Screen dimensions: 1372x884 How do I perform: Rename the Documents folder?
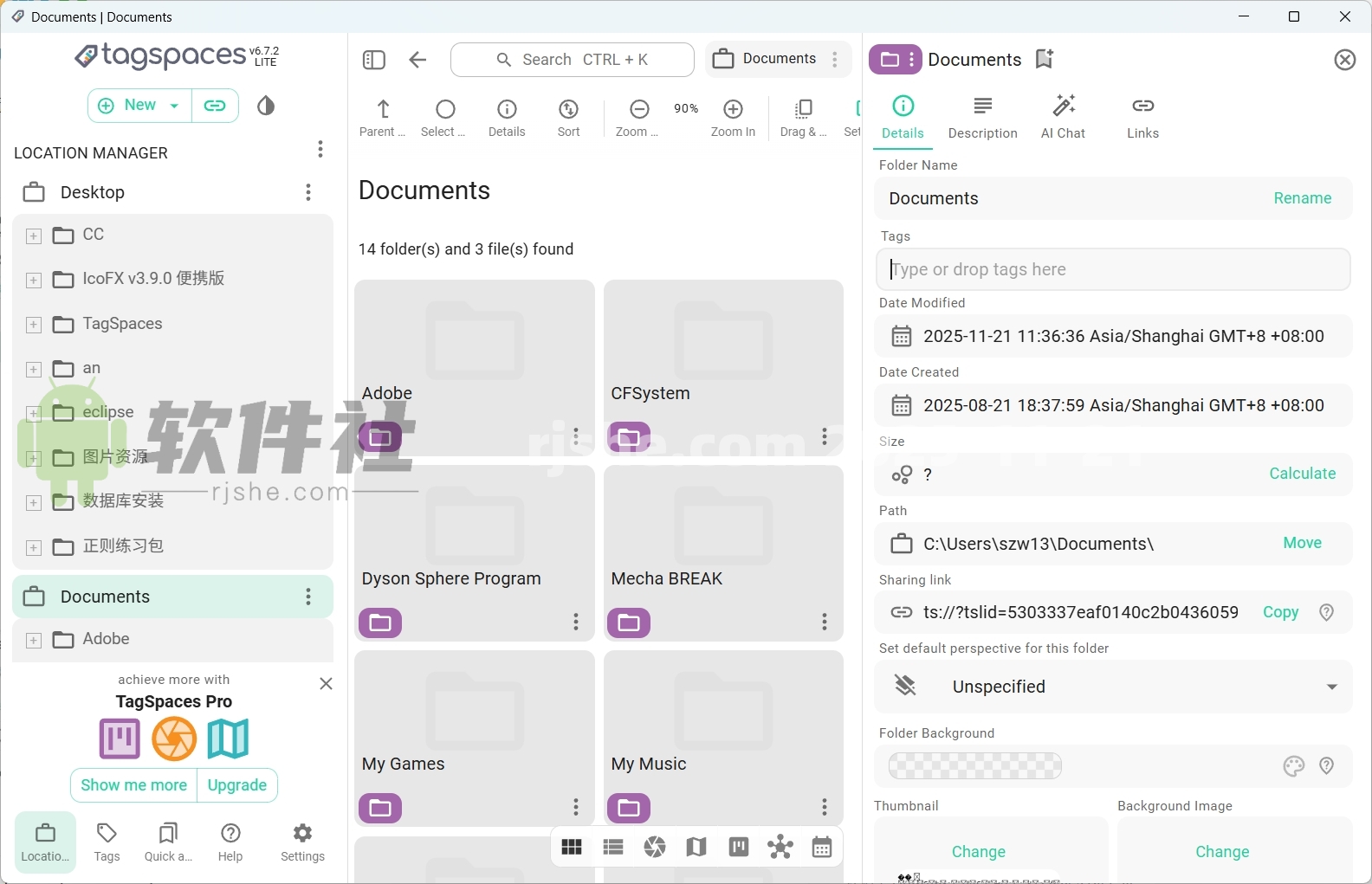[1302, 198]
